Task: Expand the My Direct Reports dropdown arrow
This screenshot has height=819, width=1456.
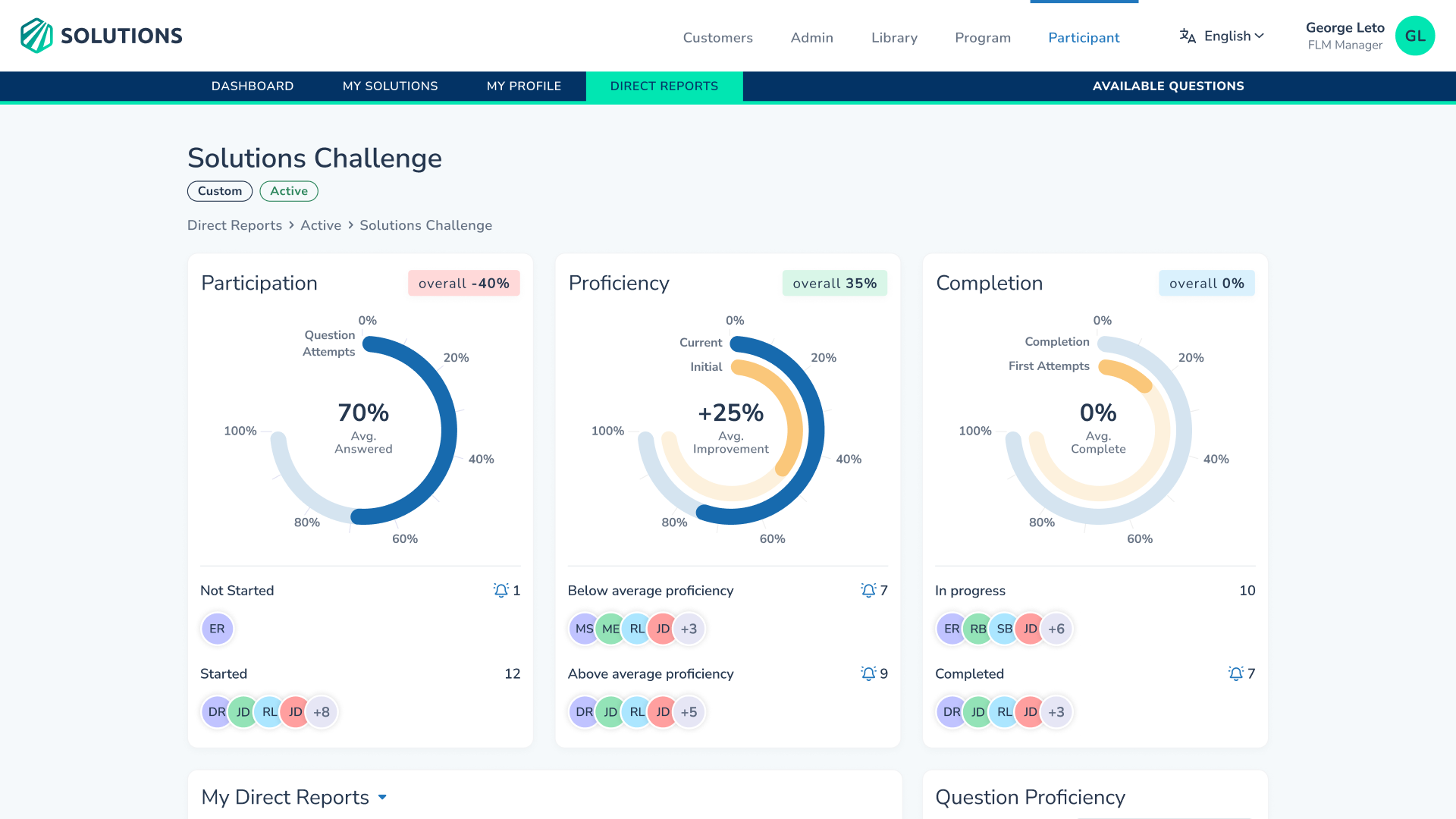Action: (382, 797)
